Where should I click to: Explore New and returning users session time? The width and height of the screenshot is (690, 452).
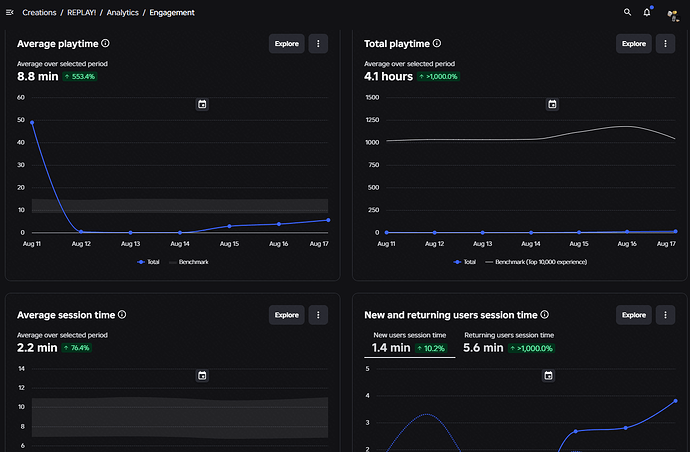click(634, 315)
